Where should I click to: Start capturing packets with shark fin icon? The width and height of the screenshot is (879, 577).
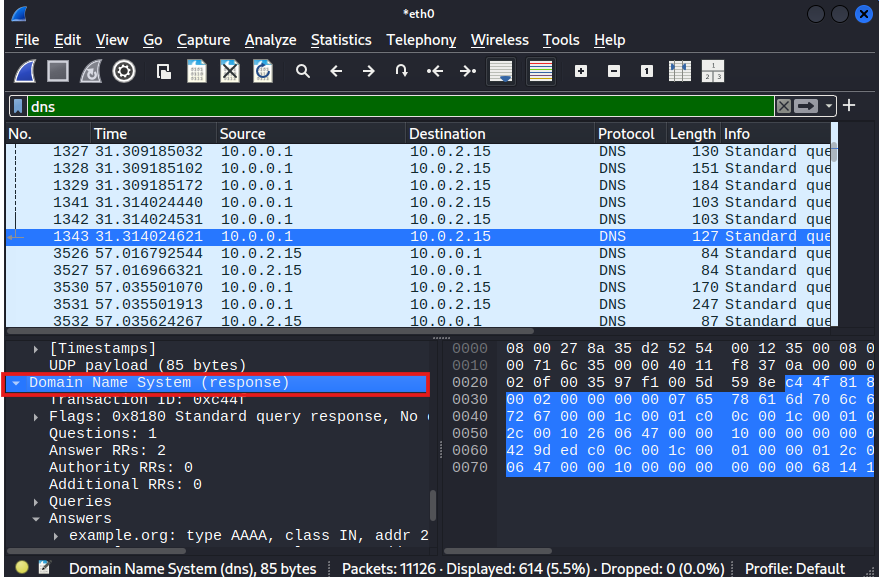25,71
